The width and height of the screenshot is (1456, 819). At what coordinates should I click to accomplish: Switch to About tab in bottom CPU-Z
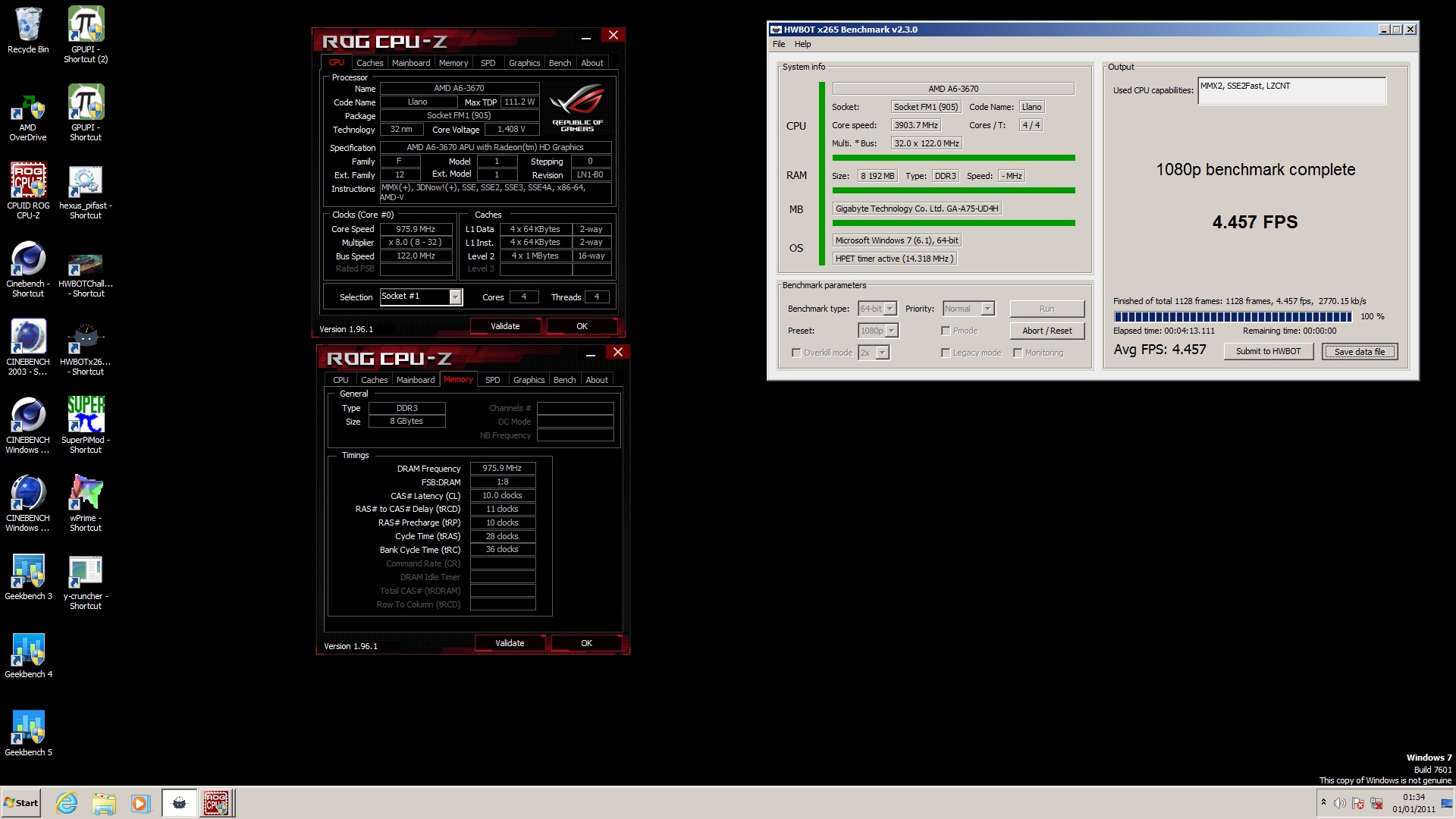[x=597, y=380]
